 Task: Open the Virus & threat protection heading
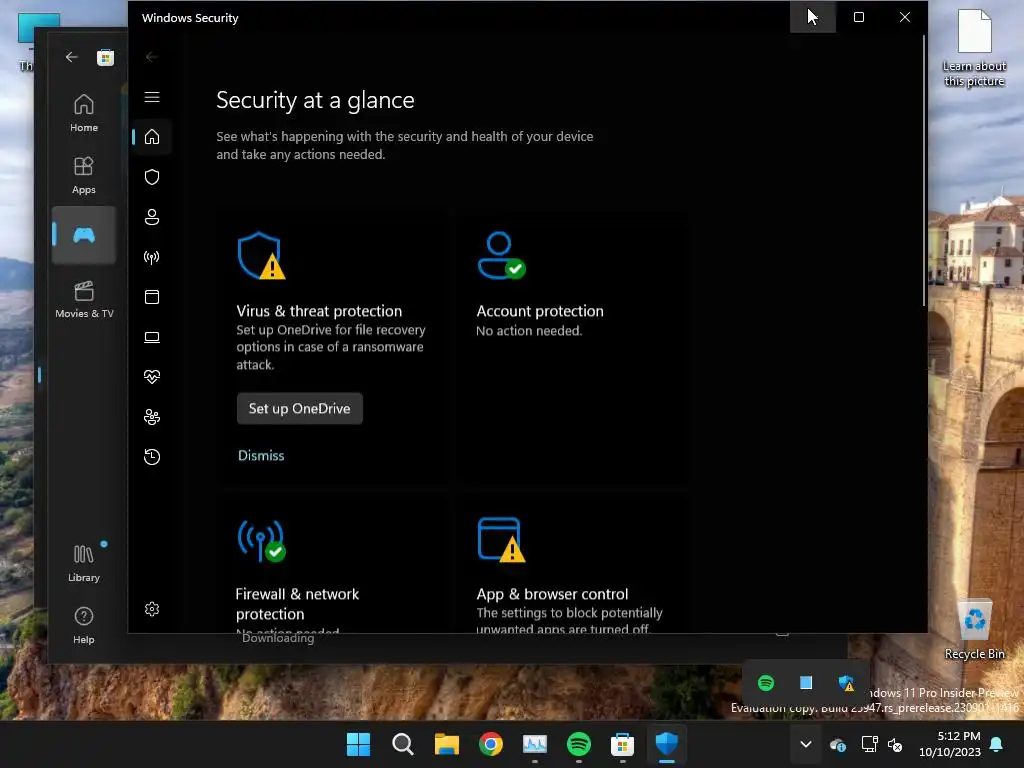(x=319, y=311)
